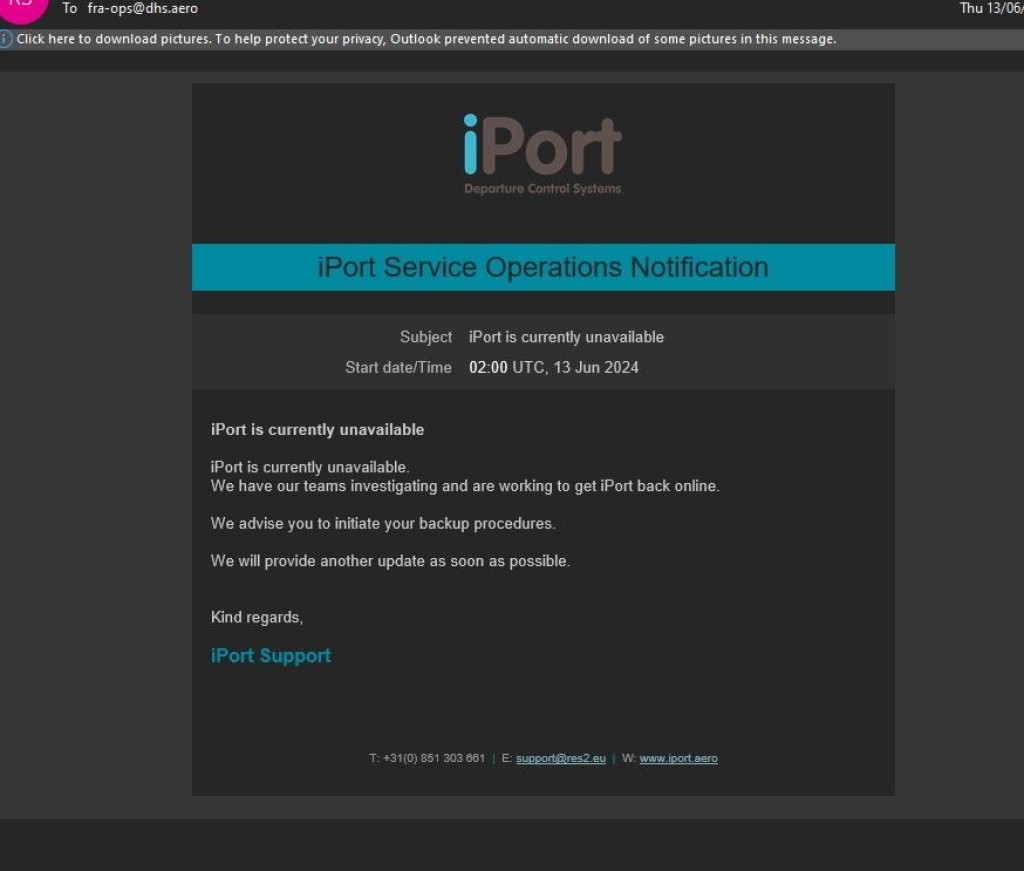The width and height of the screenshot is (1024, 871).
Task: Click the received date Thu 13/06
Action: 990,8
